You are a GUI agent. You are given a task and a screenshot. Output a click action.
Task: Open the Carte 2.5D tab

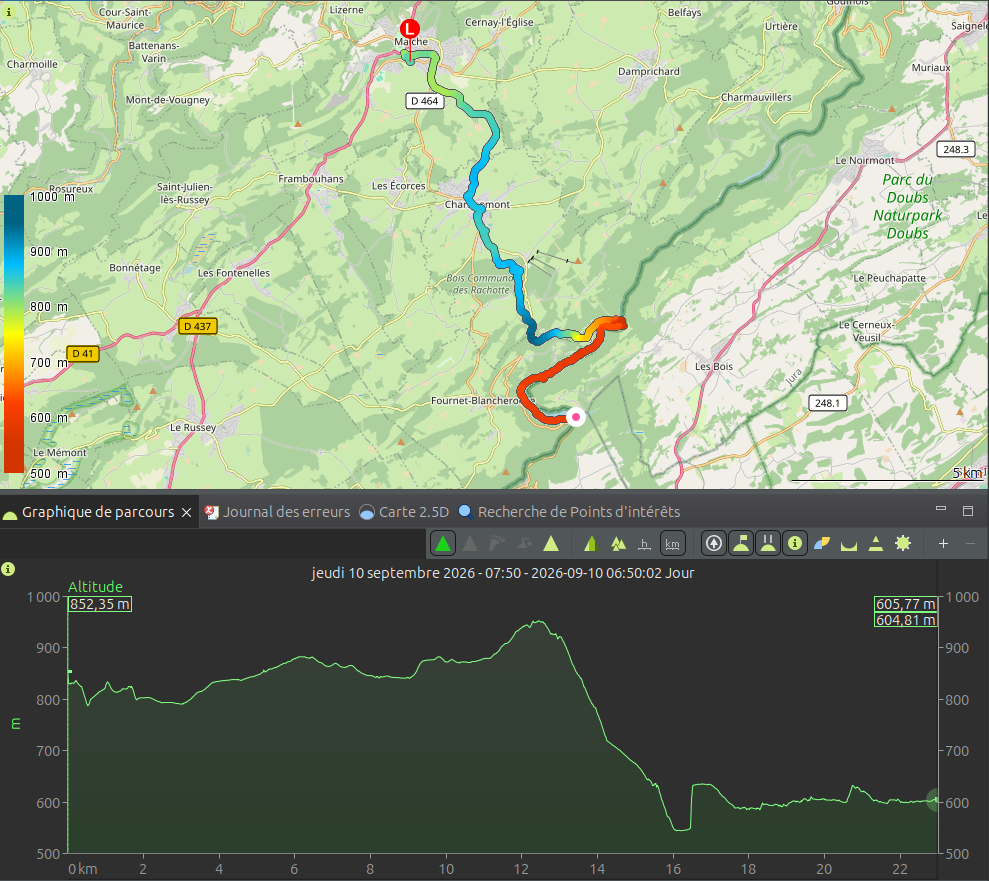pos(404,512)
